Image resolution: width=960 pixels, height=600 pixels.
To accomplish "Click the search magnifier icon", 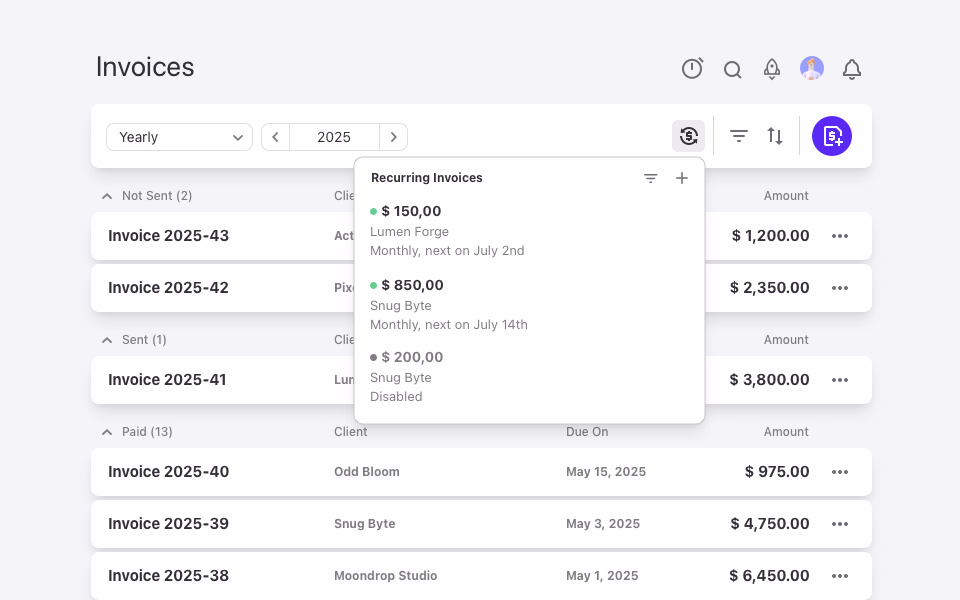I will [x=732, y=70].
